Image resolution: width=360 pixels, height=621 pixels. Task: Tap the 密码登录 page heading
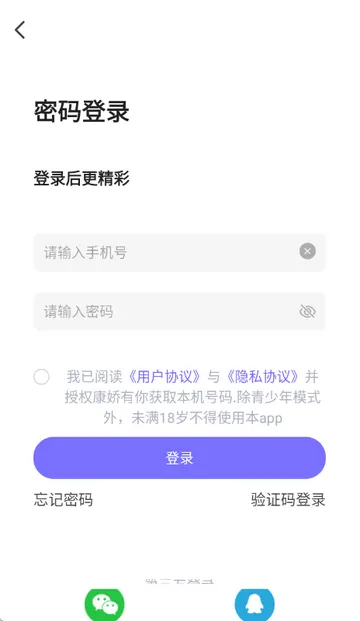coord(82,111)
